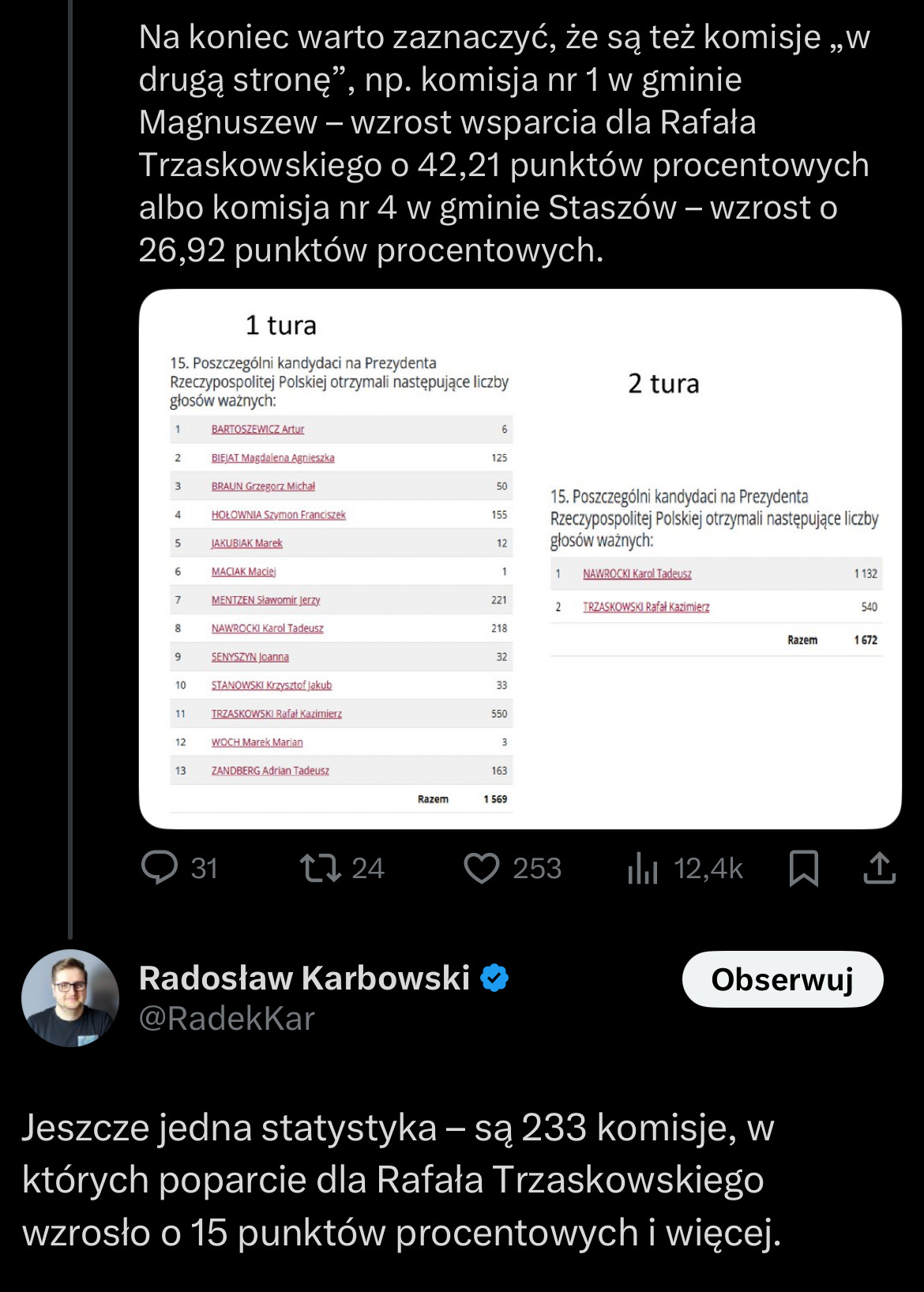
Task: Click the 12,4k views count
Action: coord(708,869)
